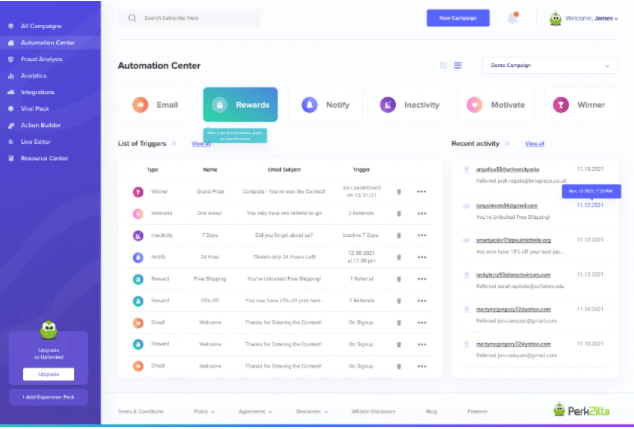Delete the One Away! trigger

(399, 213)
